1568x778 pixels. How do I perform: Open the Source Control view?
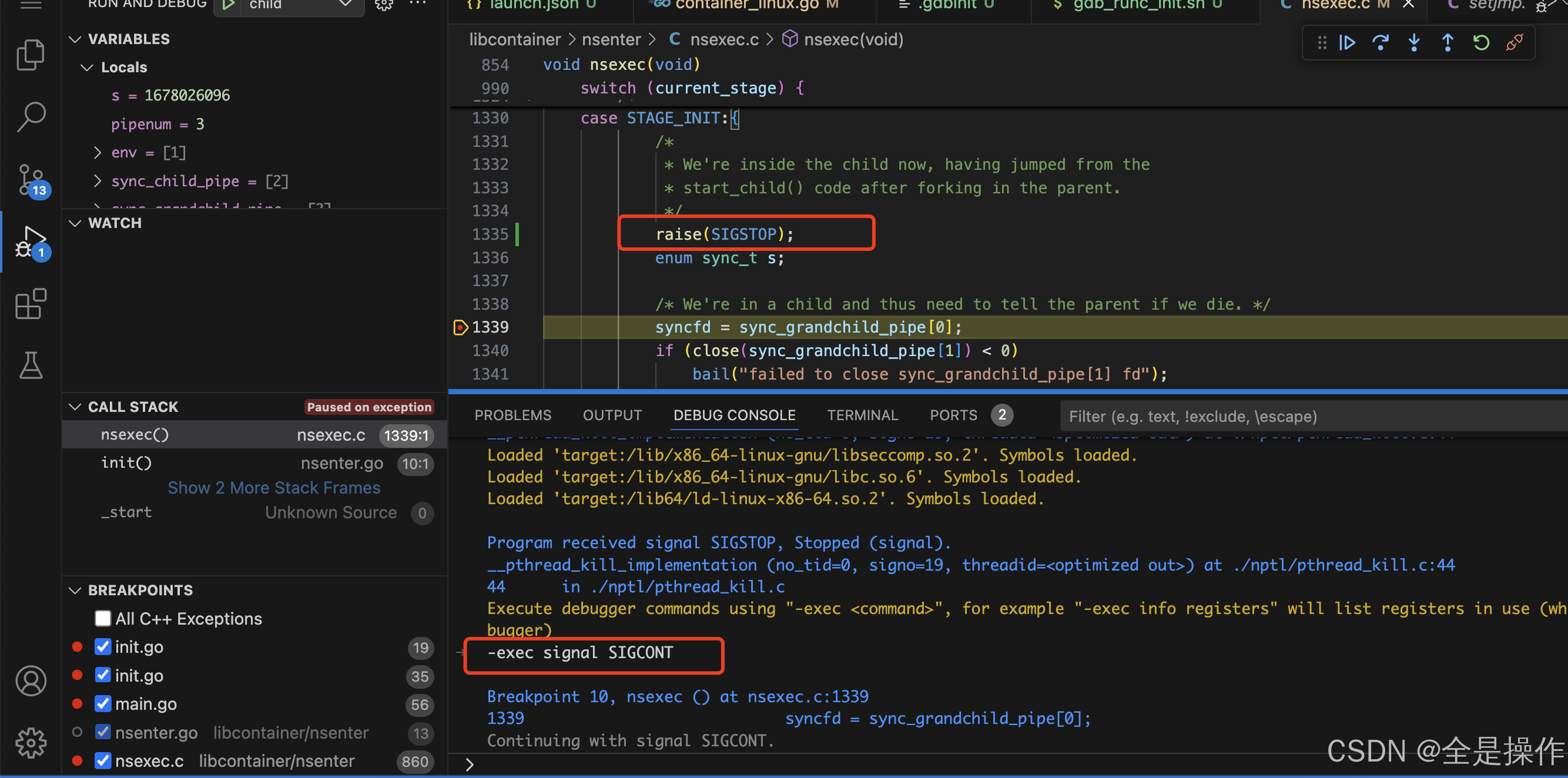(x=31, y=180)
